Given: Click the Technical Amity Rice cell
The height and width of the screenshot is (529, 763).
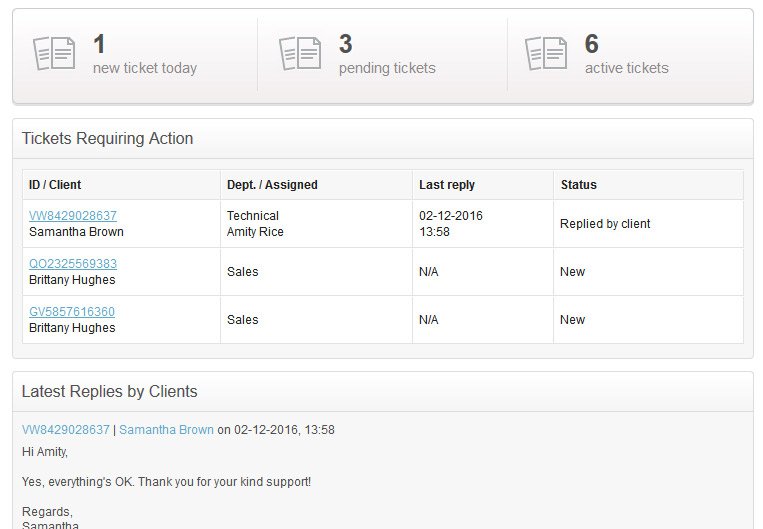Looking at the screenshot, I should pyautogui.click(x=316, y=224).
